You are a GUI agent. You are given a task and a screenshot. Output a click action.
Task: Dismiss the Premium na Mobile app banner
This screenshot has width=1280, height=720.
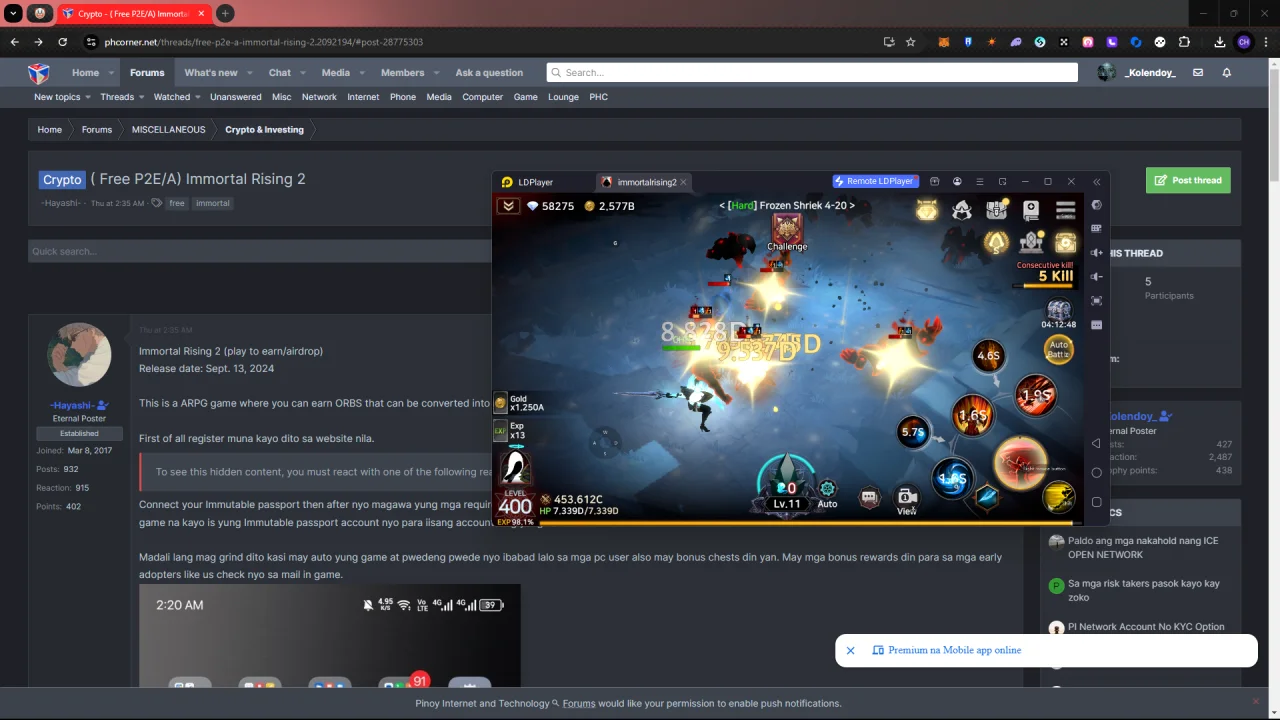(x=850, y=650)
